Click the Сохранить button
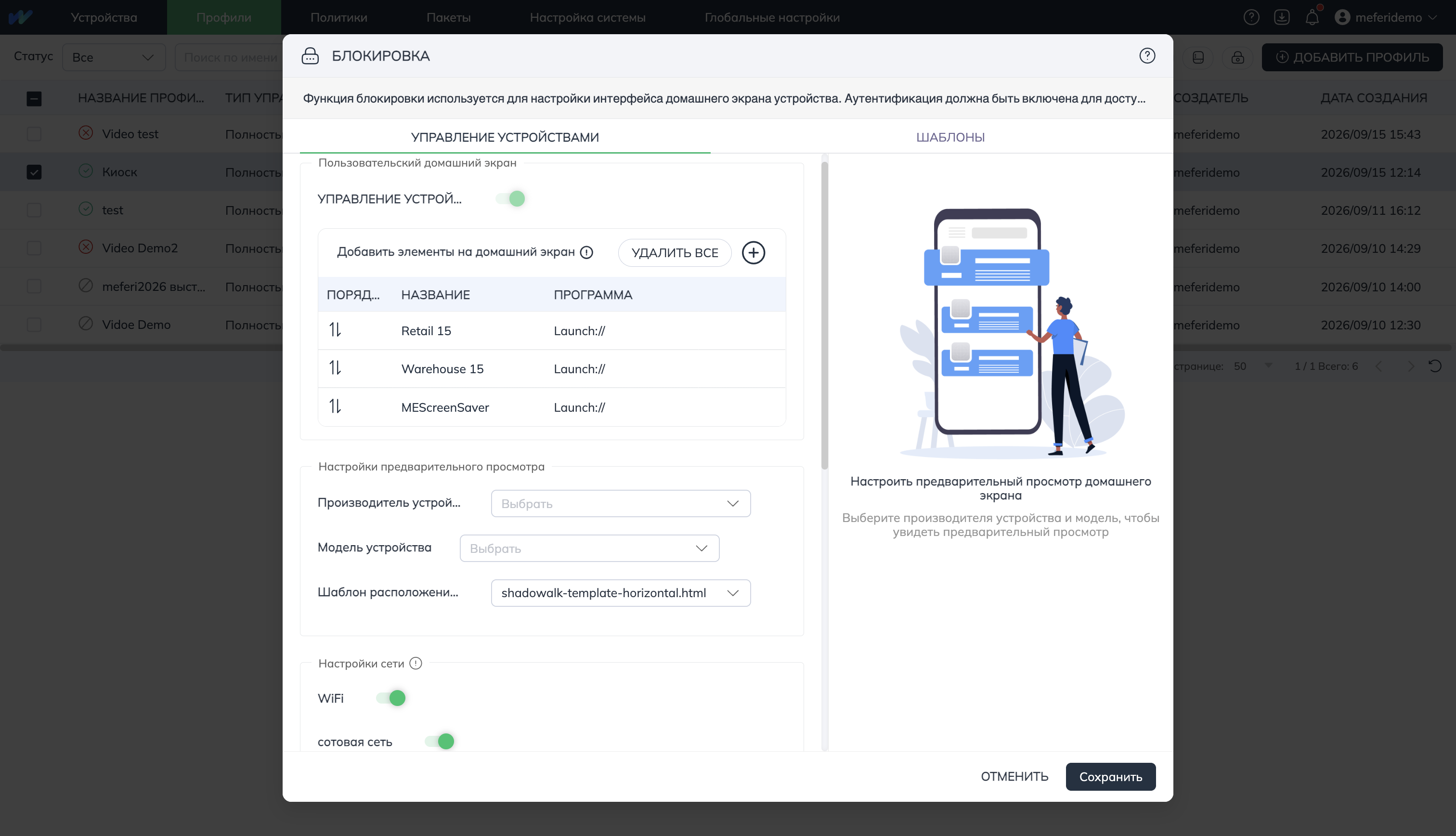1456x836 pixels. click(x=1110, y=776)
